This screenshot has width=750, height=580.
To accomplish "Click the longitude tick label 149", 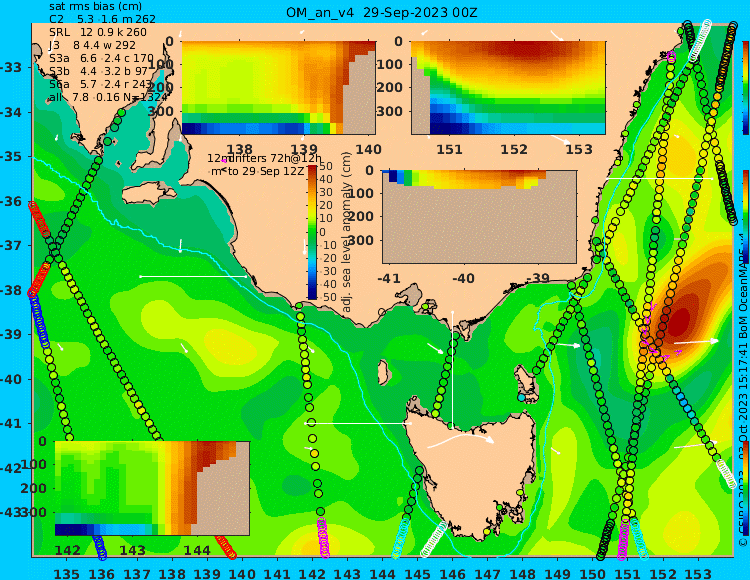I will pos(558,573).
